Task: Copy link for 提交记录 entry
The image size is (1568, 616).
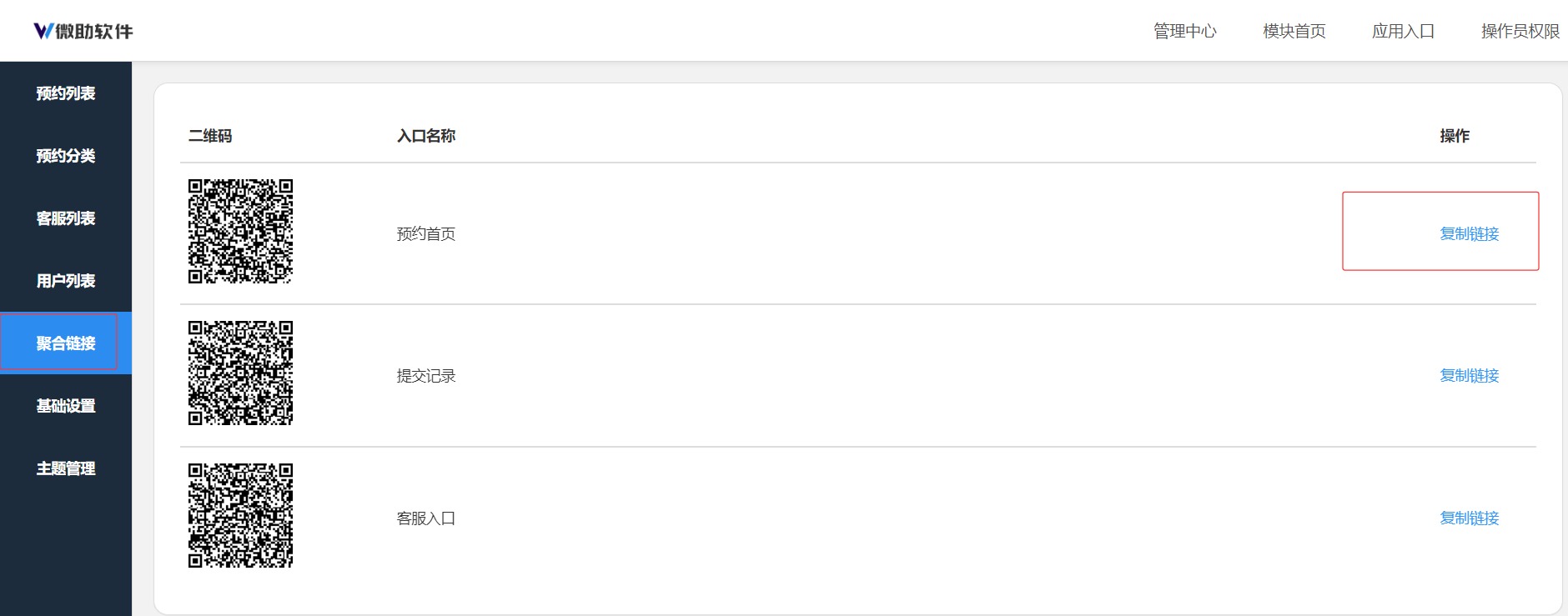Action: coord(1469,376)
